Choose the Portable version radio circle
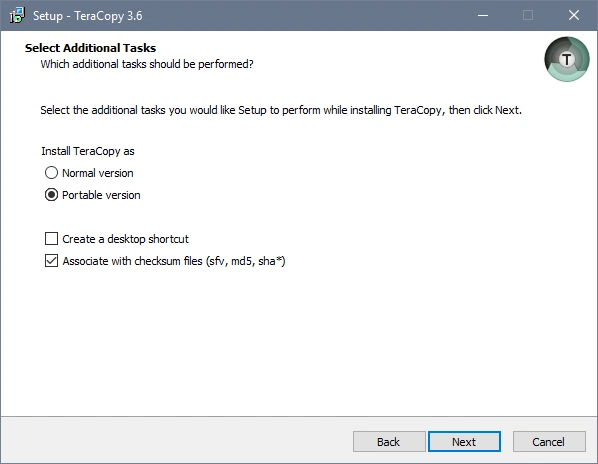The image size is (598, 464). [51, 195]
